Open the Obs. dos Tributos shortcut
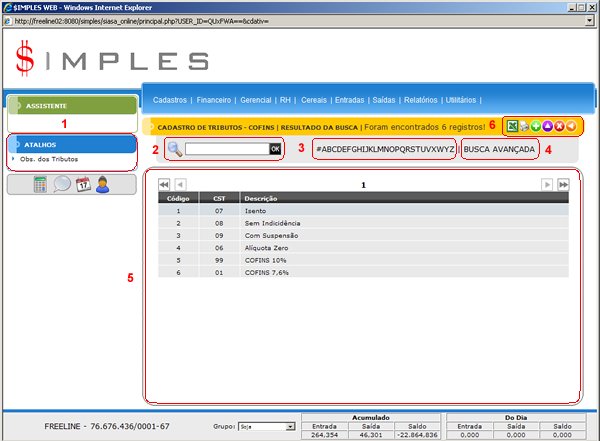Image resolution: width=600 pixels, height=441 pixels. point(49,159)
